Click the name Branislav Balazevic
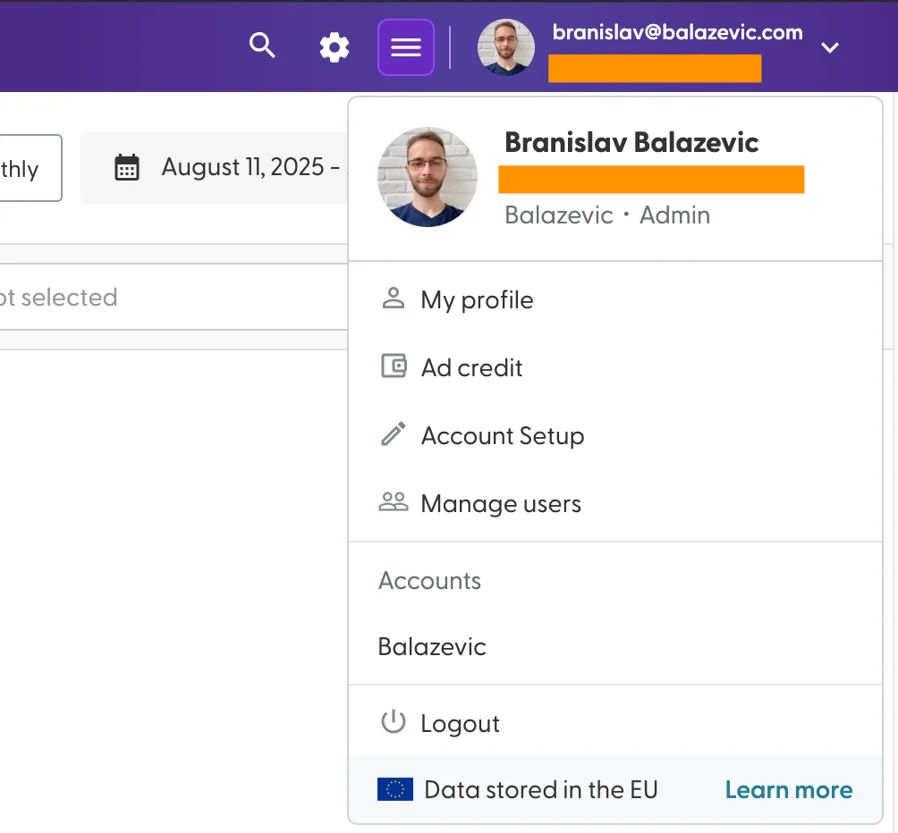Screen dimensions: 898x833 [632, 143]
